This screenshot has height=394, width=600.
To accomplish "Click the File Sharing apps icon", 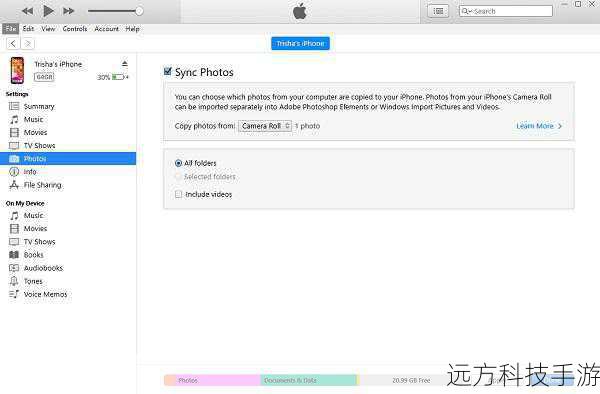I will [14, 185].
